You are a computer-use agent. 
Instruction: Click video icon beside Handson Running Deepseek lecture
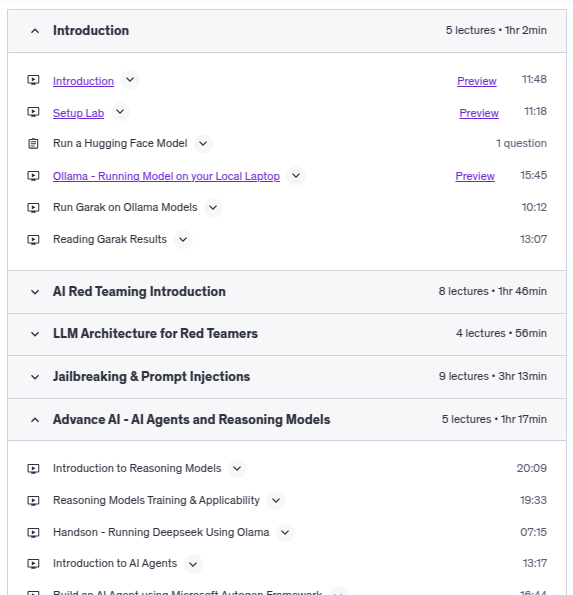point(33,532)
